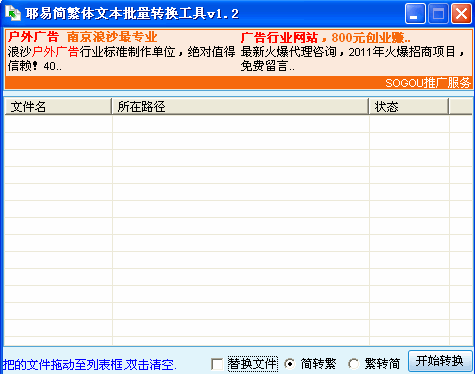
Task: Click the 状态 column header
Action: click(409, 106)
